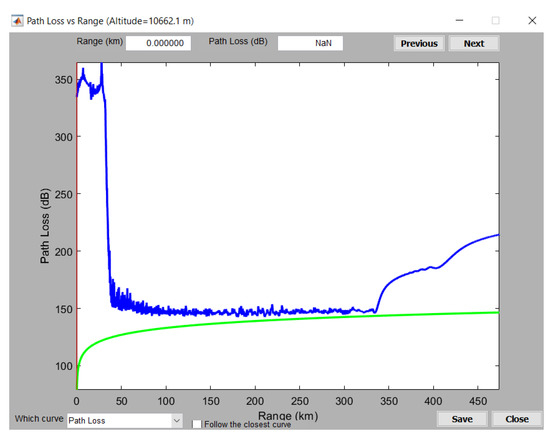Click the Next button
The width and height of the screenshot is (550, 435).
coord(474,44)
